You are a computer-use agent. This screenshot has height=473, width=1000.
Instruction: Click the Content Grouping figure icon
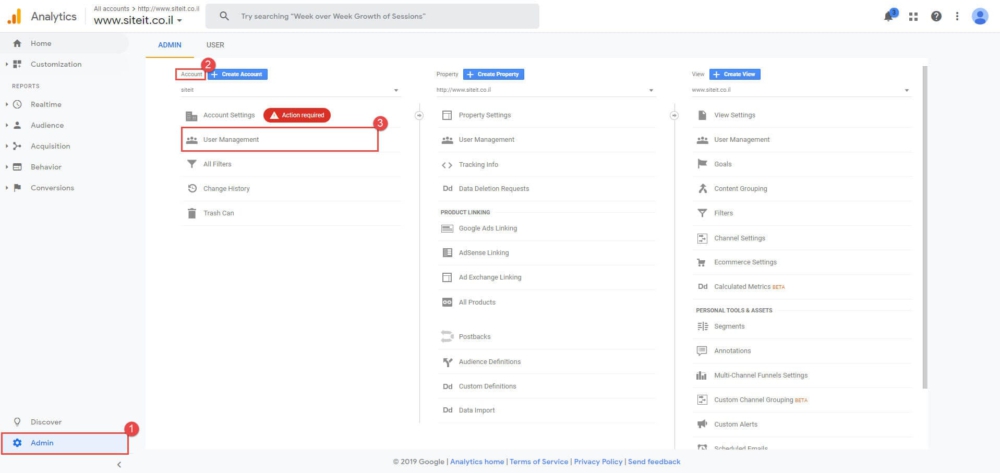(702, 189)
